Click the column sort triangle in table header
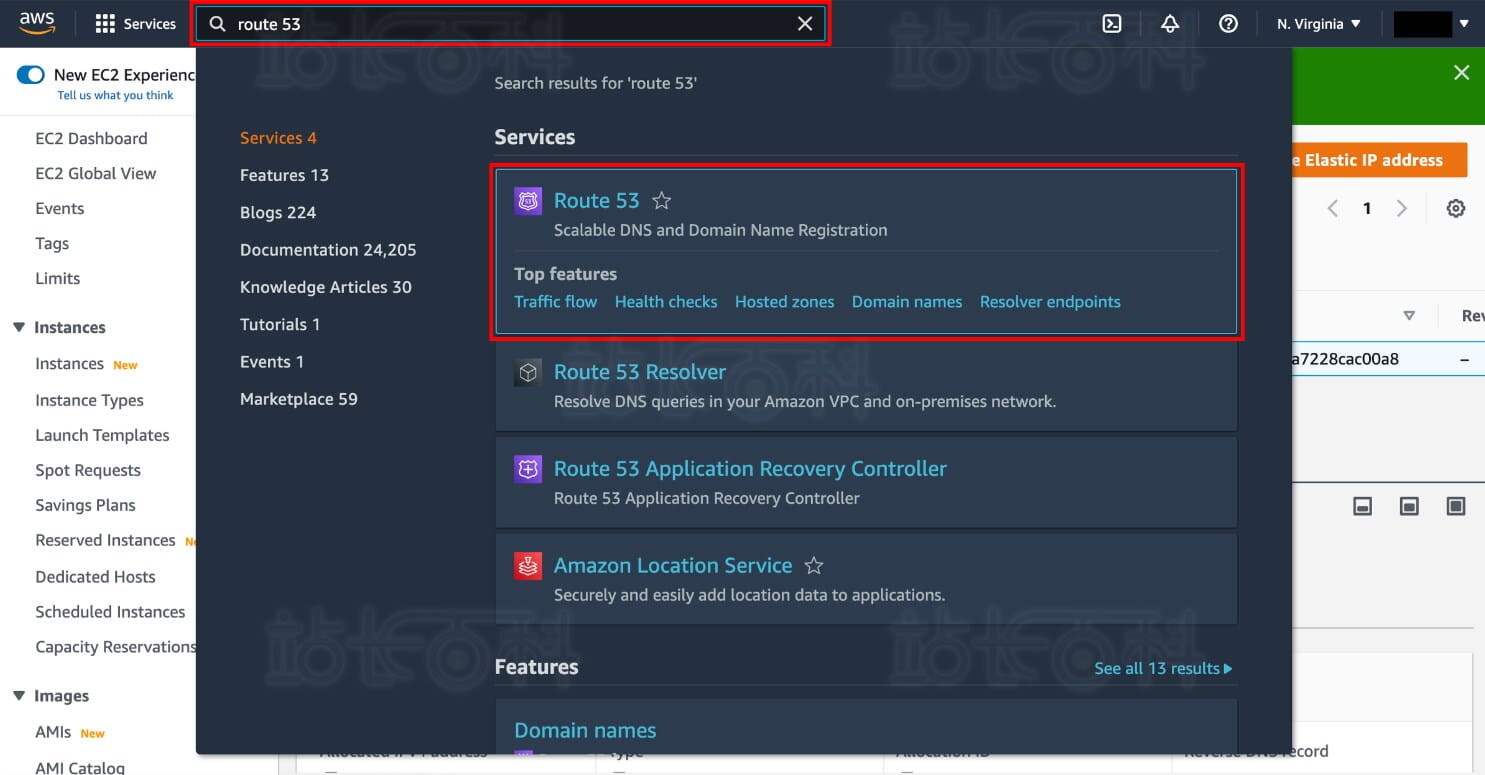 click(1409, 316)
